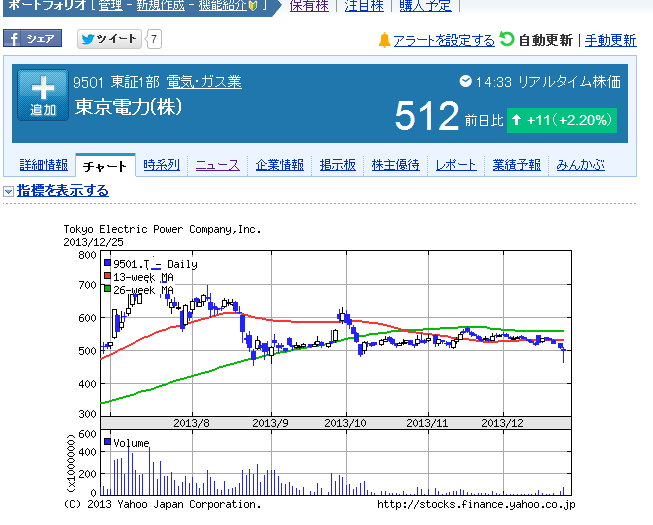
Task: Click the blue plus add-to-portfolio icon
Action: (43, 94)
